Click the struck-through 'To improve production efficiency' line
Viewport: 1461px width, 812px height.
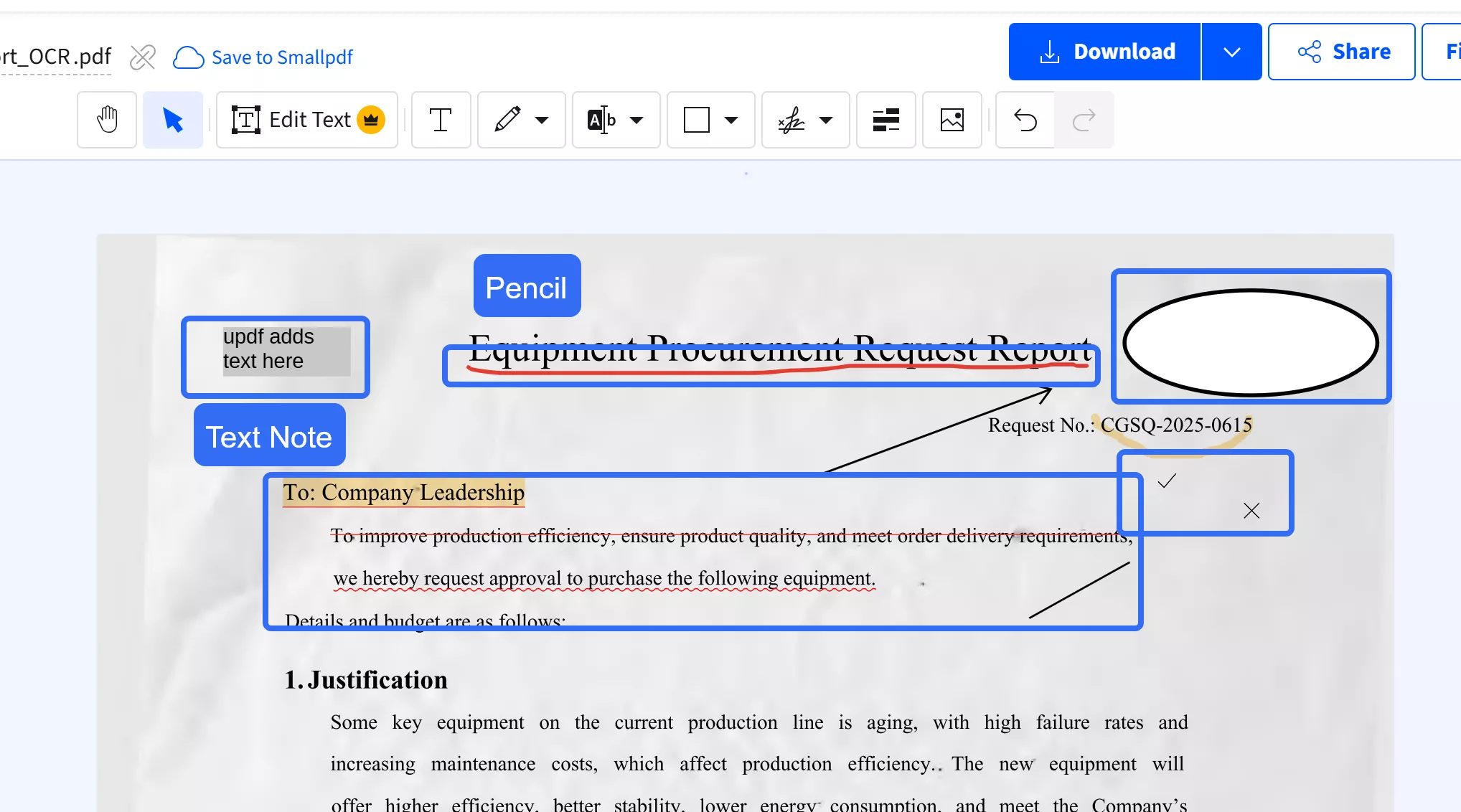point(731,536)
